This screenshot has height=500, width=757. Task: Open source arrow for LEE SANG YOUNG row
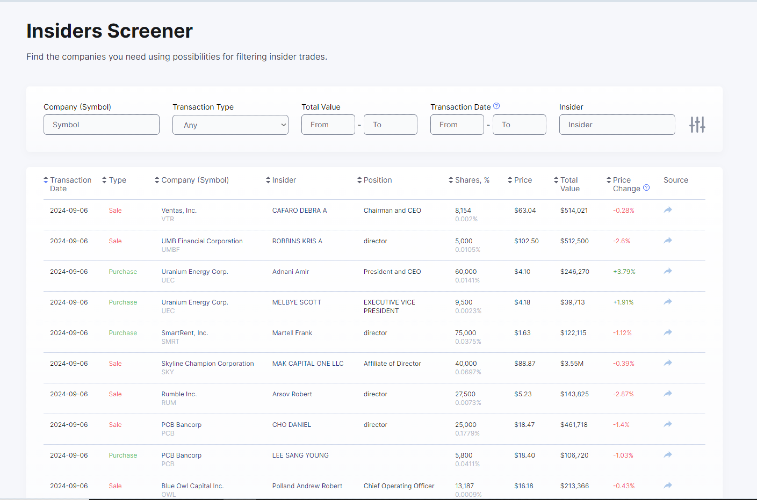(x=668, y=455)
